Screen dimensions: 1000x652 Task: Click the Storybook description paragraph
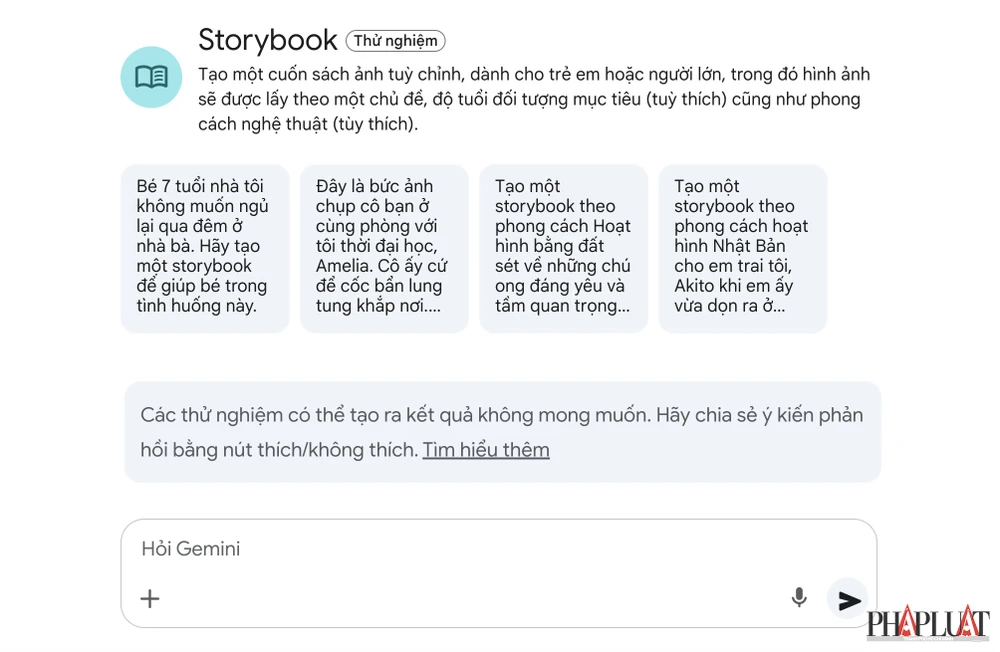(x=534, y=99)
